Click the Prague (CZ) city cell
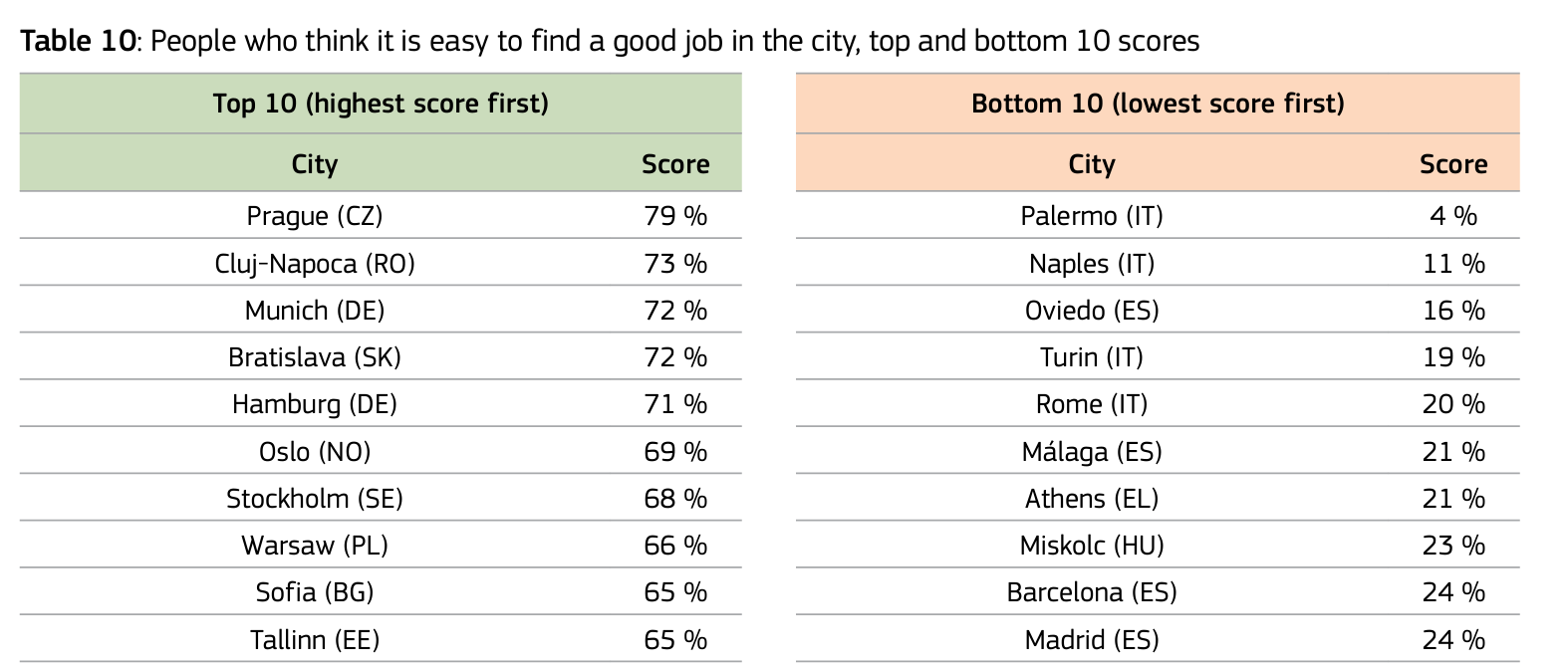The width and height of the screenshot is (1568, 671). 315,216
